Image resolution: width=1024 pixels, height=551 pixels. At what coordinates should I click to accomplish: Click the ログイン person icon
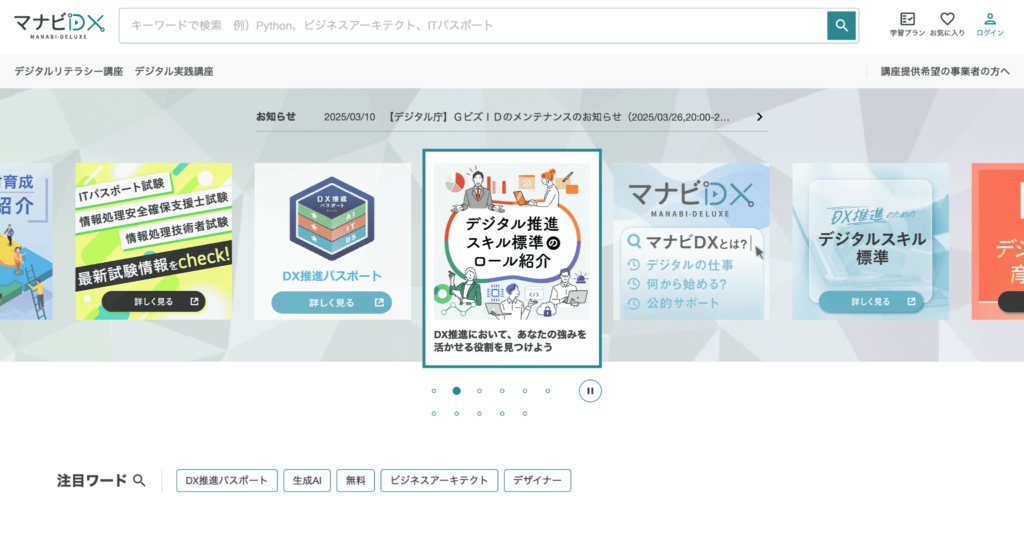(x=990, y=24)
